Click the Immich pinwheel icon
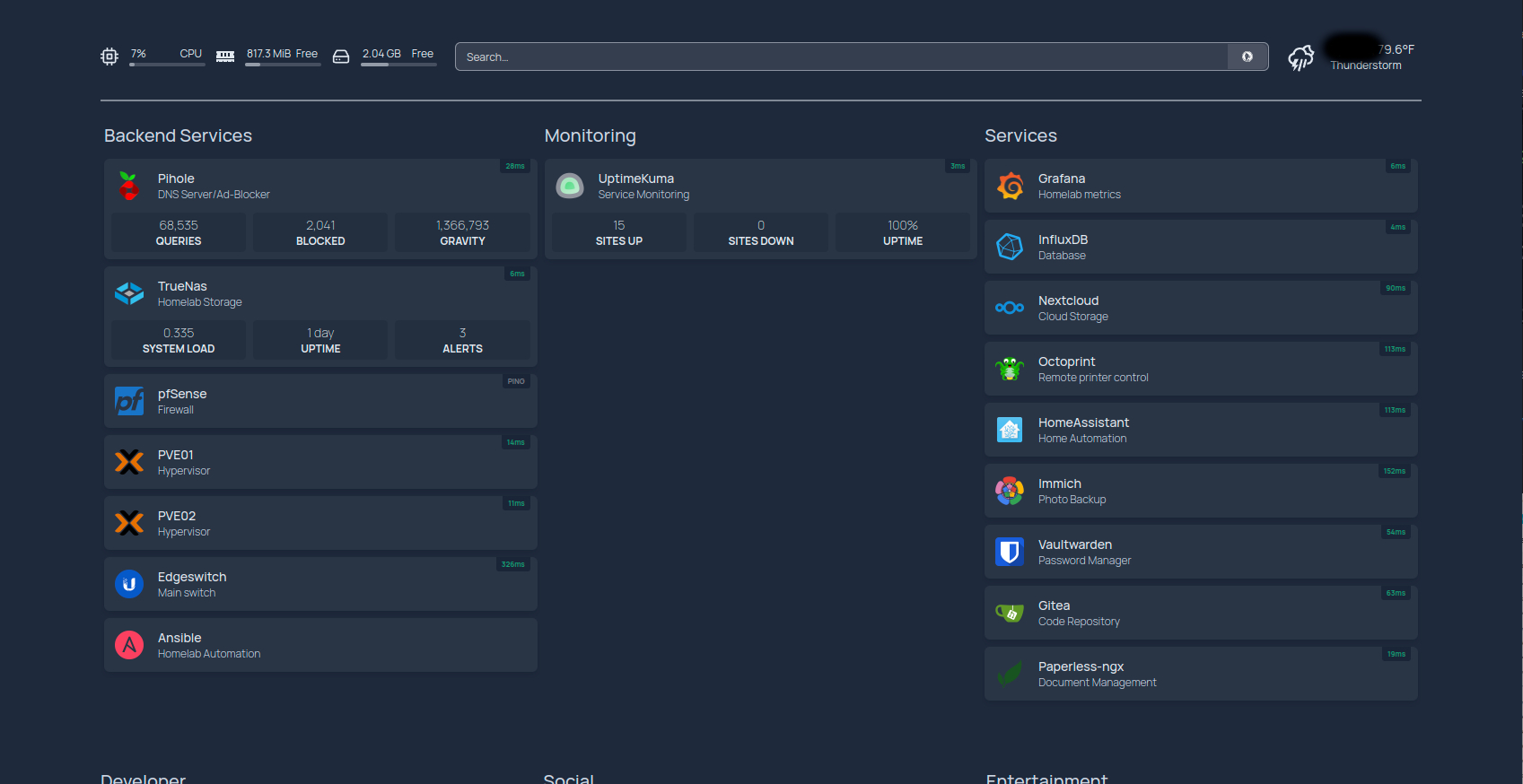This screenshot has width=1523, height=784. tap(1010, 491)
